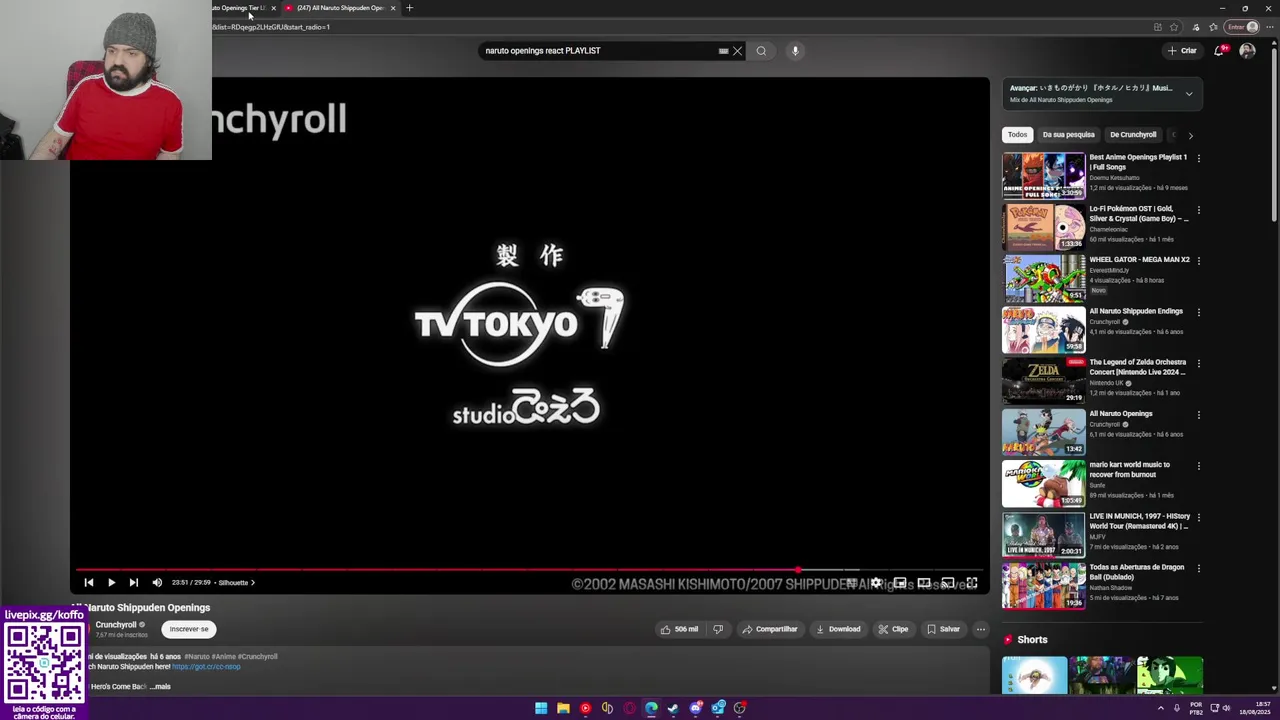Viewport: 1280px width, 720px height.
Task: Select the De Crunchyroll chip
Action: tap(1133, 135)
